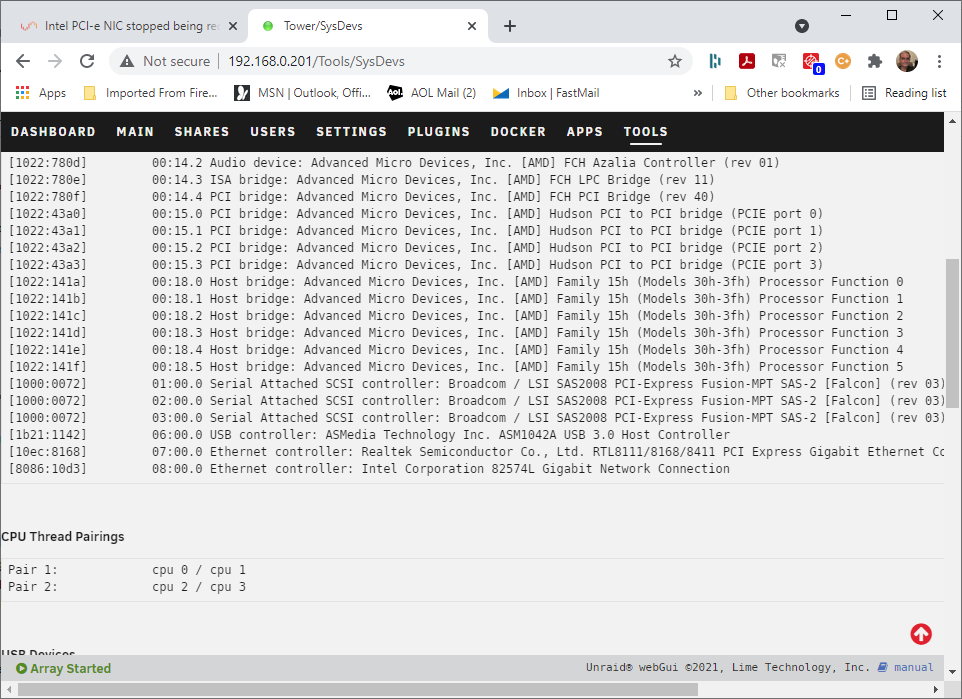Go to the Main page
This screenshot has width=962, height=699.
click(135, 131)
